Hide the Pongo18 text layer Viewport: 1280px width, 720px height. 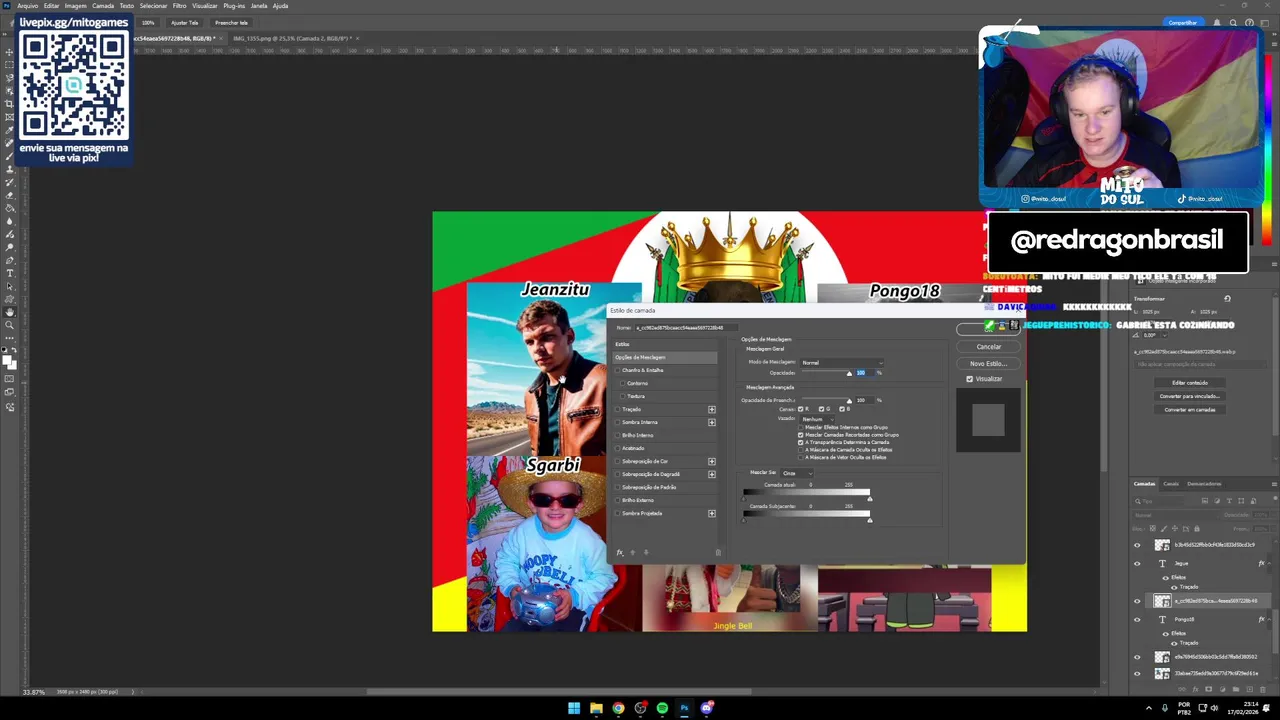1137,619
